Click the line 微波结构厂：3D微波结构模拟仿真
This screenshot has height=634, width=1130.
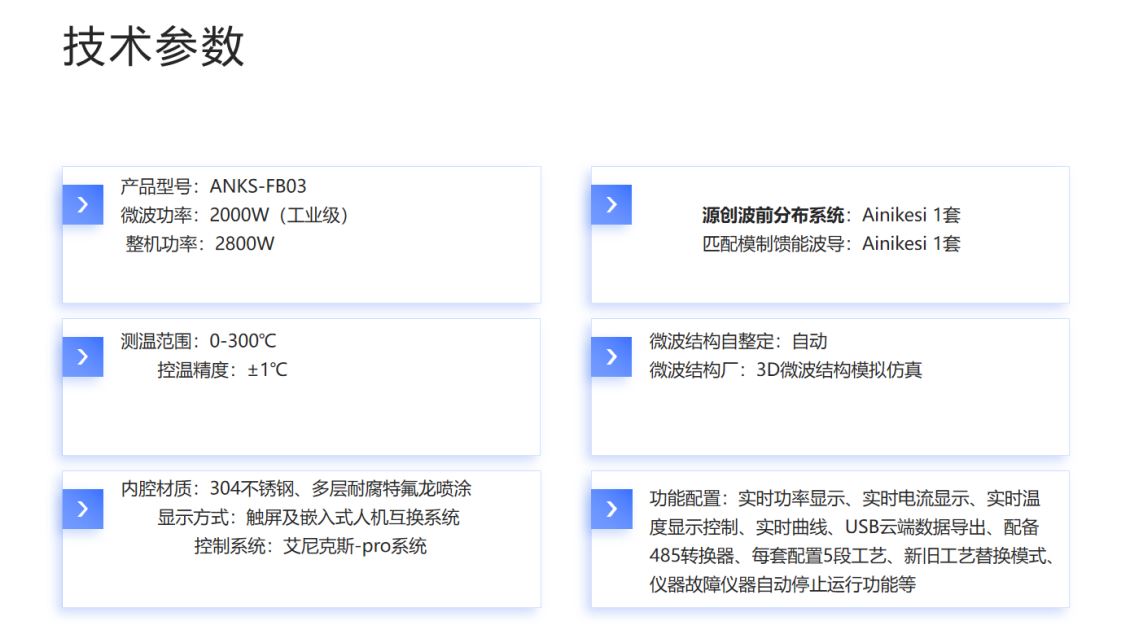pos(786,370)
